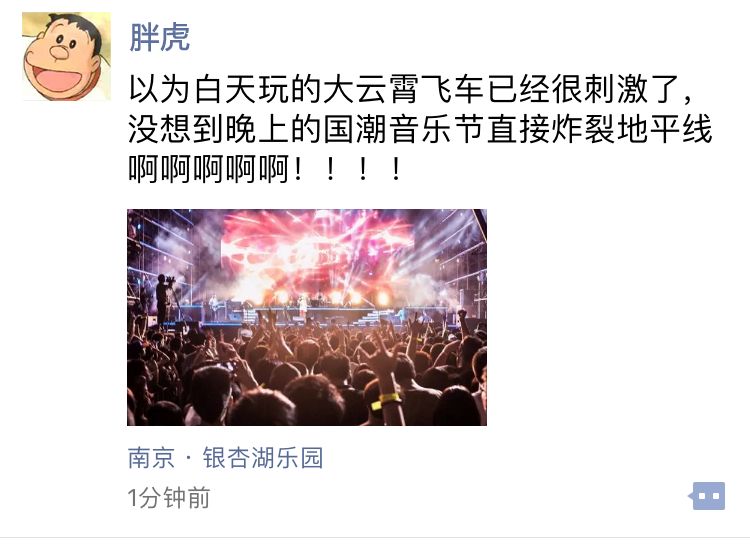Image resolution: width=750 pixels, height=546 pixels.
Task: Click the 1分钟前 timestamp
Action: (169, 498)
